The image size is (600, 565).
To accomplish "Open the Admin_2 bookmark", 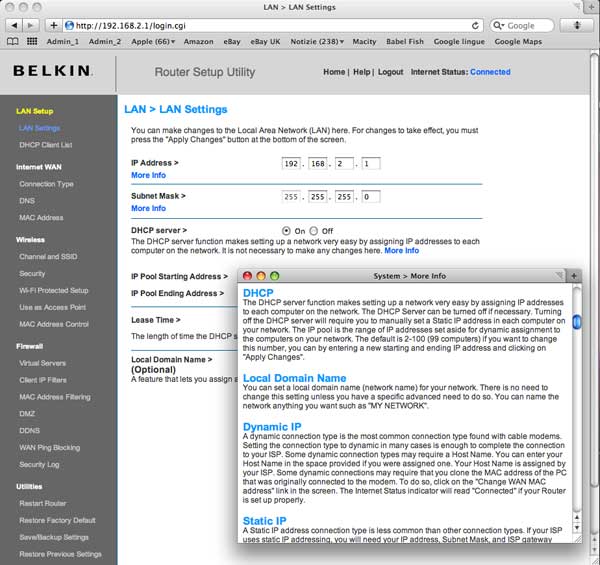I will click(105, 41).
